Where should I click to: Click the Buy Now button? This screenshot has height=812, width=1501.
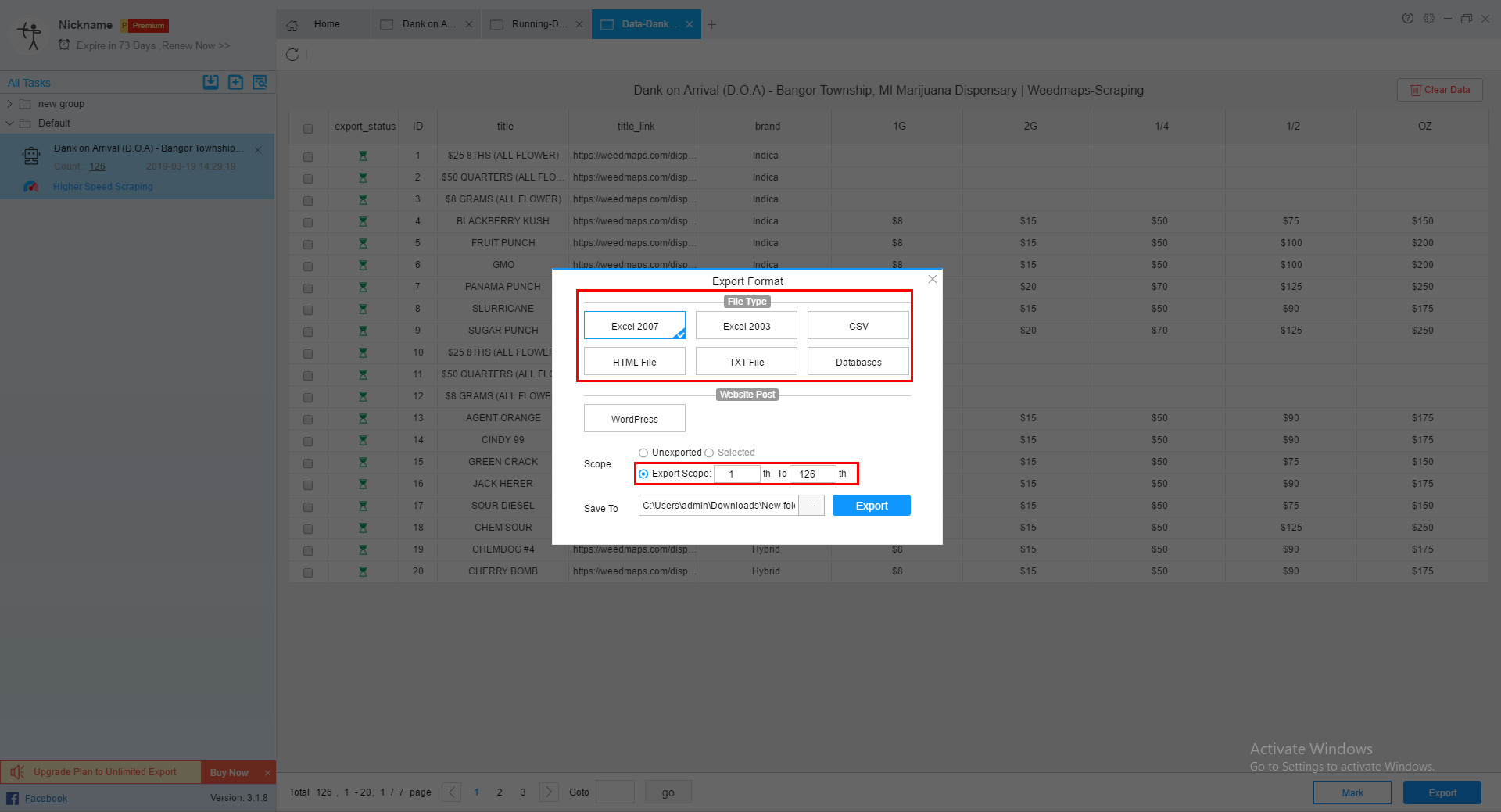[x=229, y=773]
